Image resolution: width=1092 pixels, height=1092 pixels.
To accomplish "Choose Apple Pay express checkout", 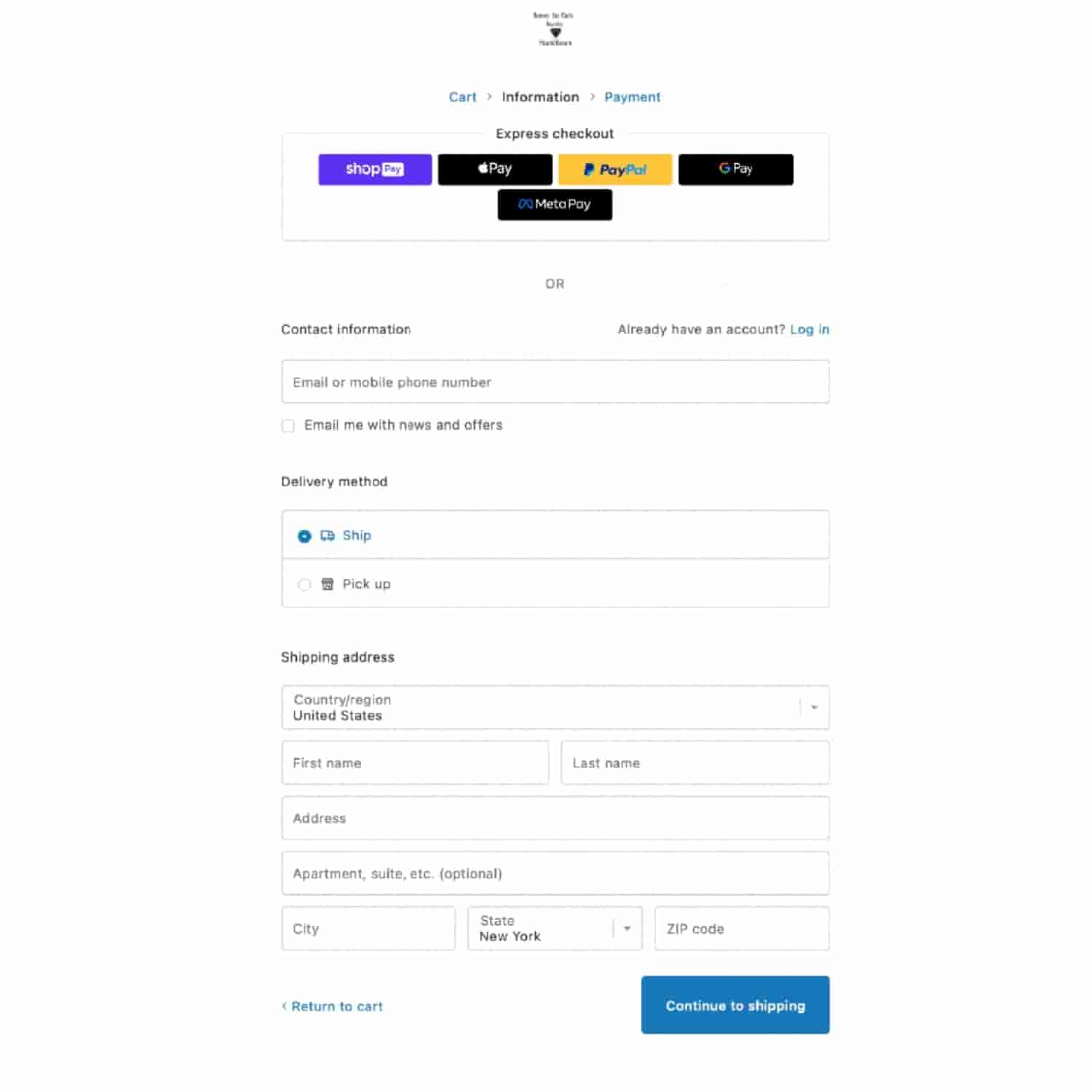I will (x=495, y=169).
